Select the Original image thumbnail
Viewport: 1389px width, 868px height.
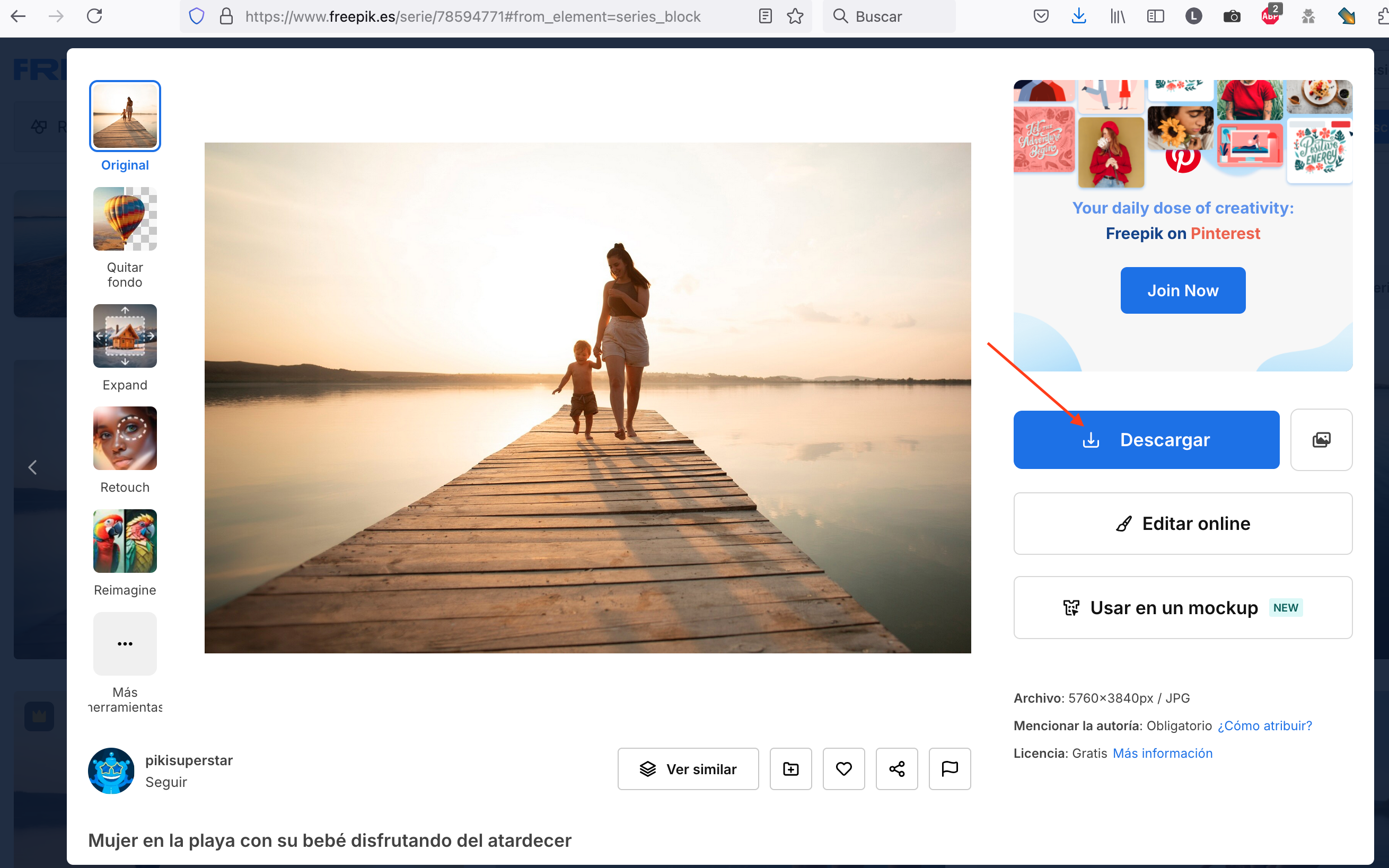125,116
